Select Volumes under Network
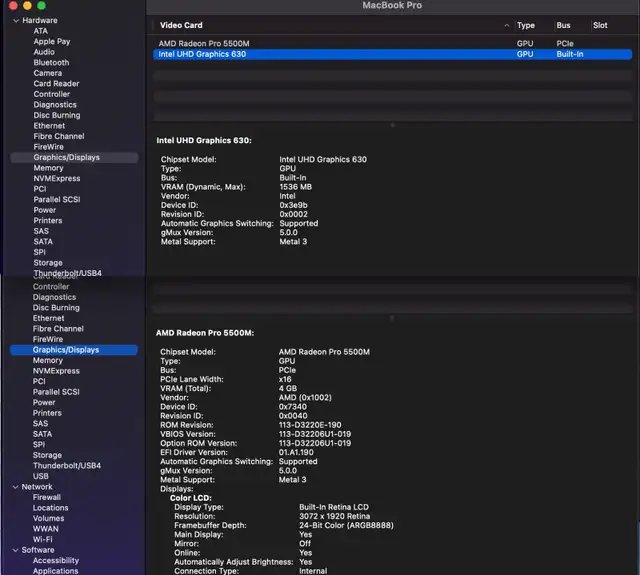 pos(49,518)
